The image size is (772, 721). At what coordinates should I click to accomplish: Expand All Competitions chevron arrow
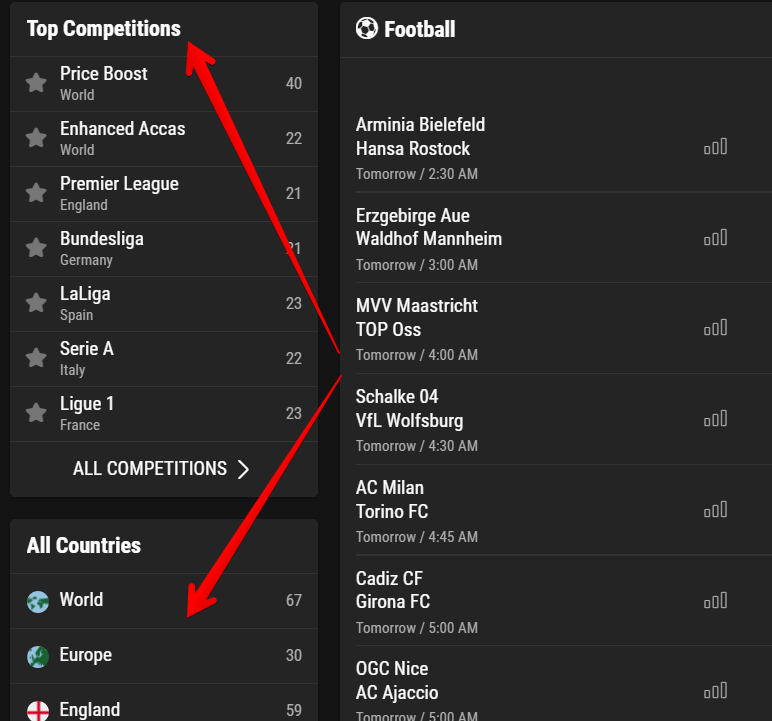pyautogui.click(x=243, y=469)
